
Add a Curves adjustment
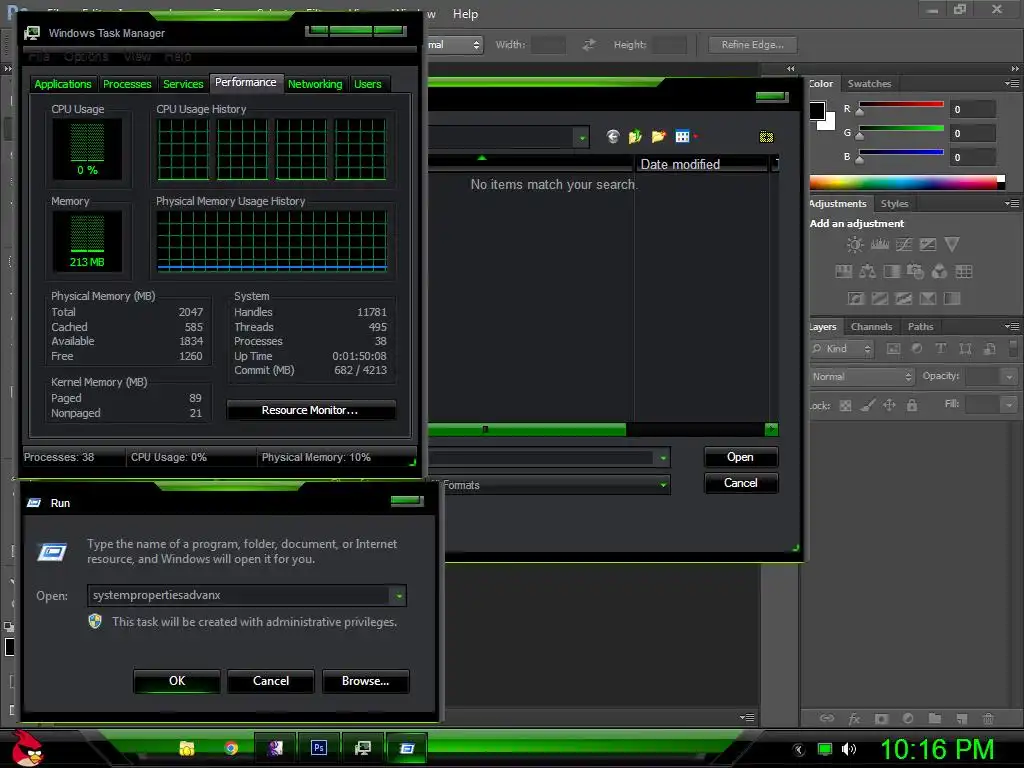pyautogui.click(x=904, y=244)
